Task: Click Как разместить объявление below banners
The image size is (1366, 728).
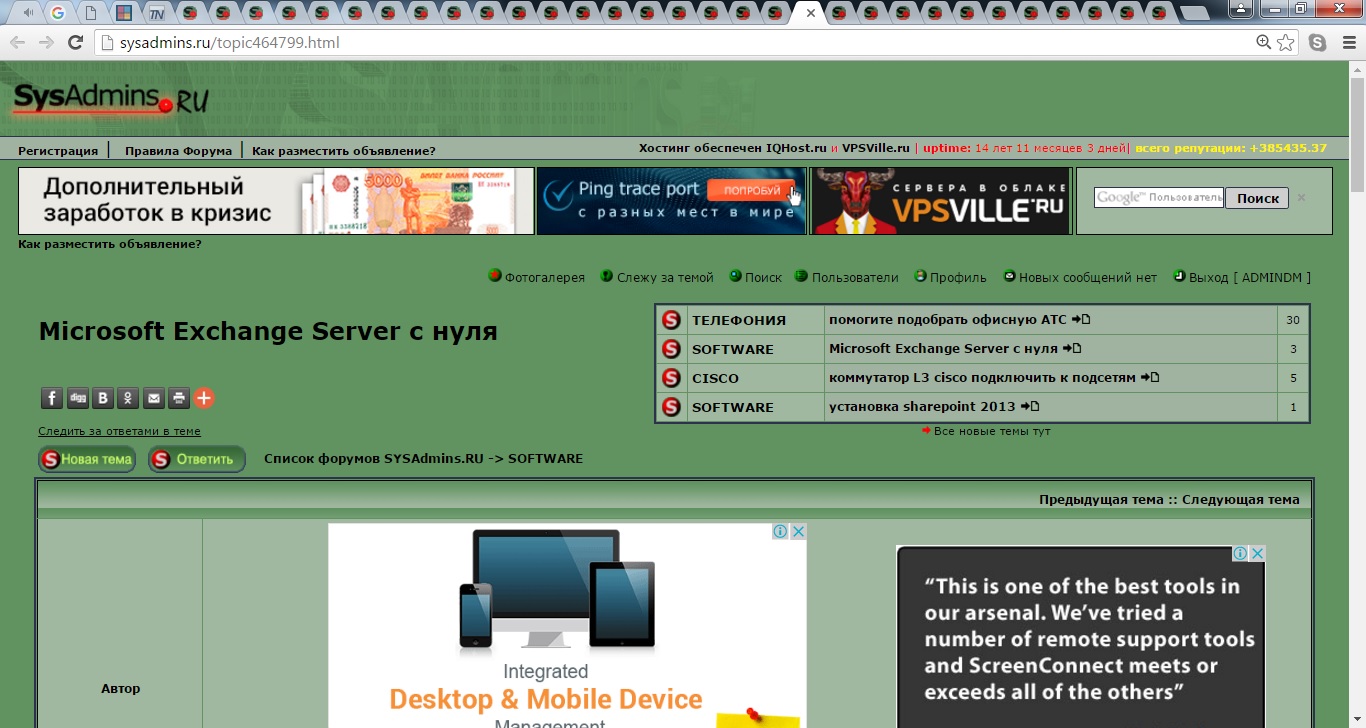Action: pos(110,244)
